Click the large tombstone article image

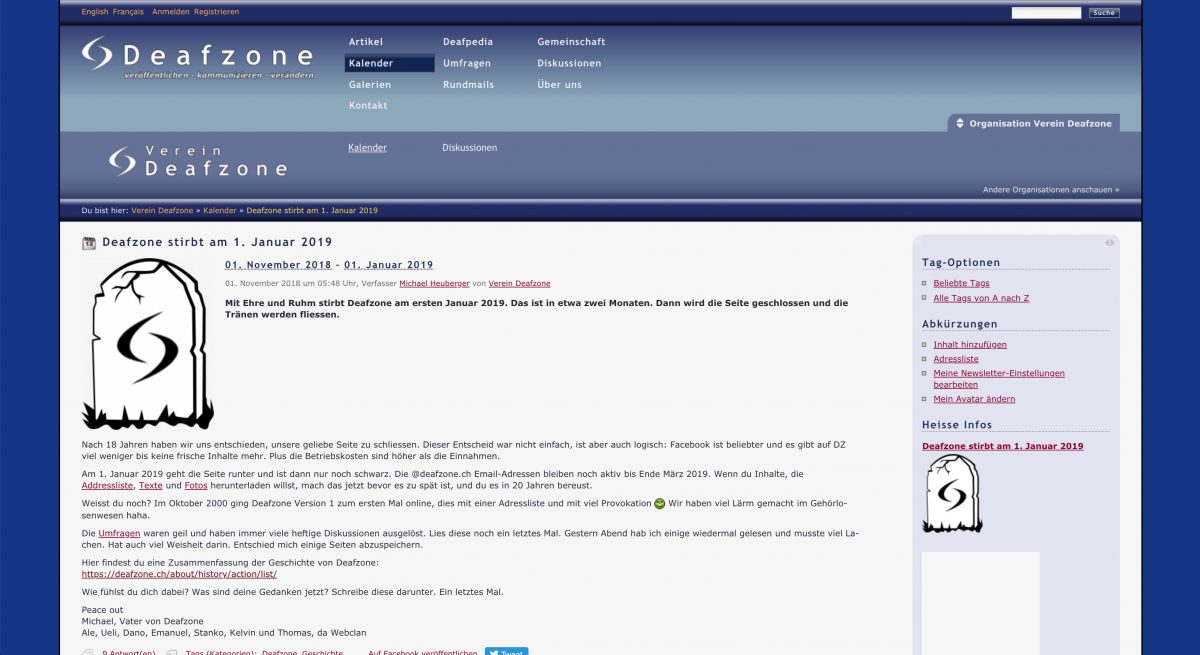[148, 343]
